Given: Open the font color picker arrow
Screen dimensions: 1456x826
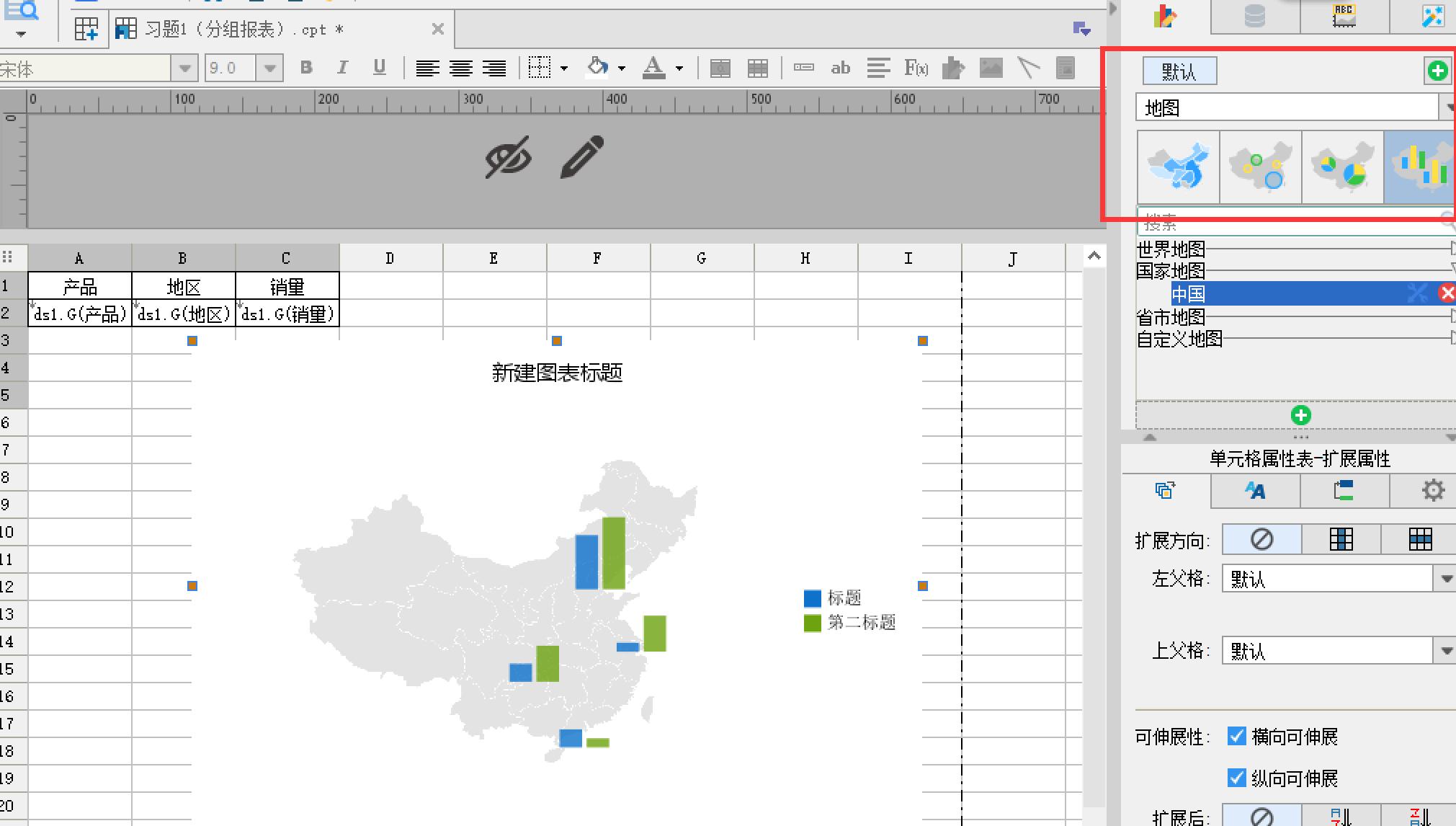Looking at the screenshot, I should tap(677, 68).
